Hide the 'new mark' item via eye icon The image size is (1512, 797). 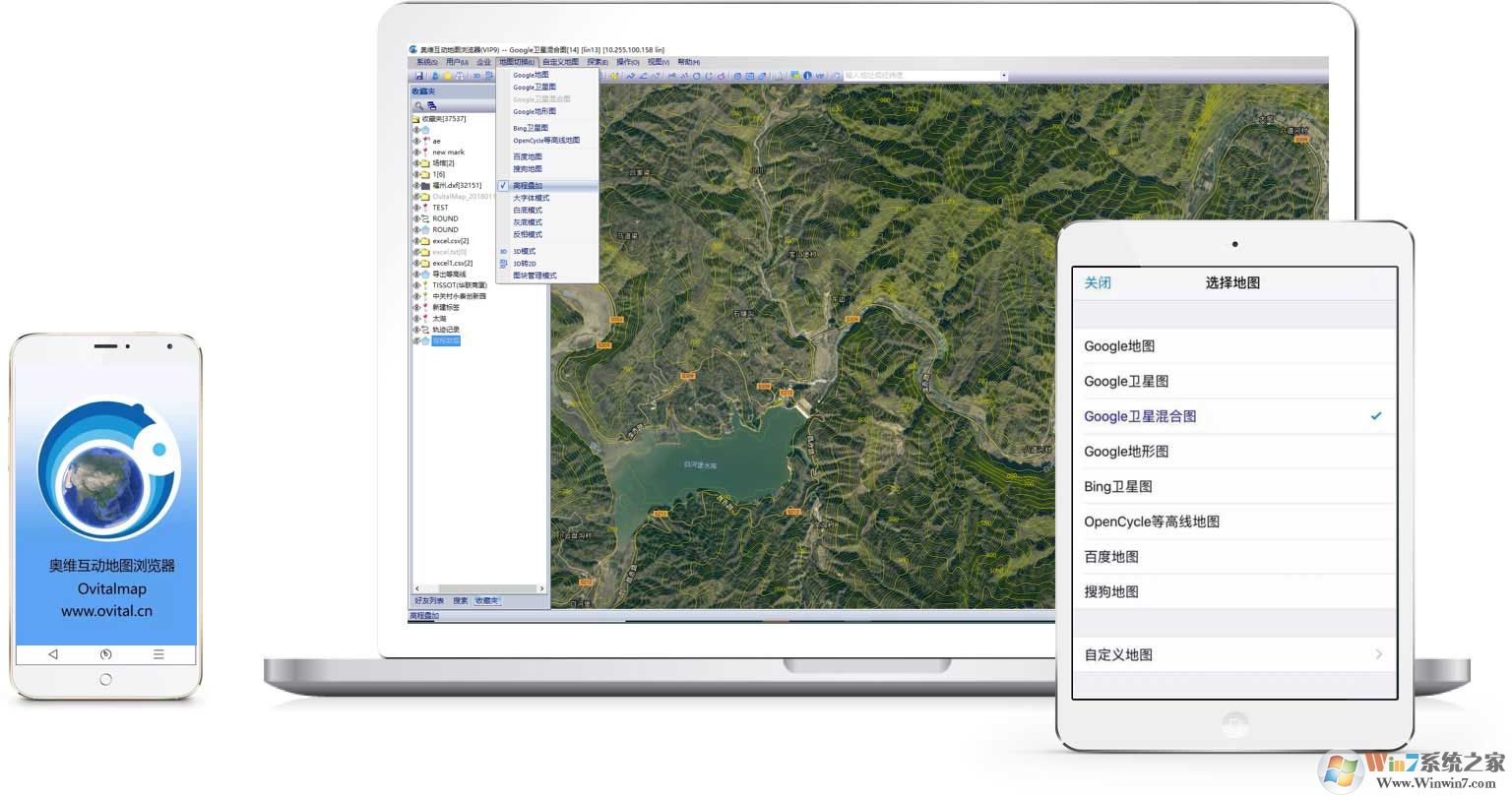[x=415, y=153]
